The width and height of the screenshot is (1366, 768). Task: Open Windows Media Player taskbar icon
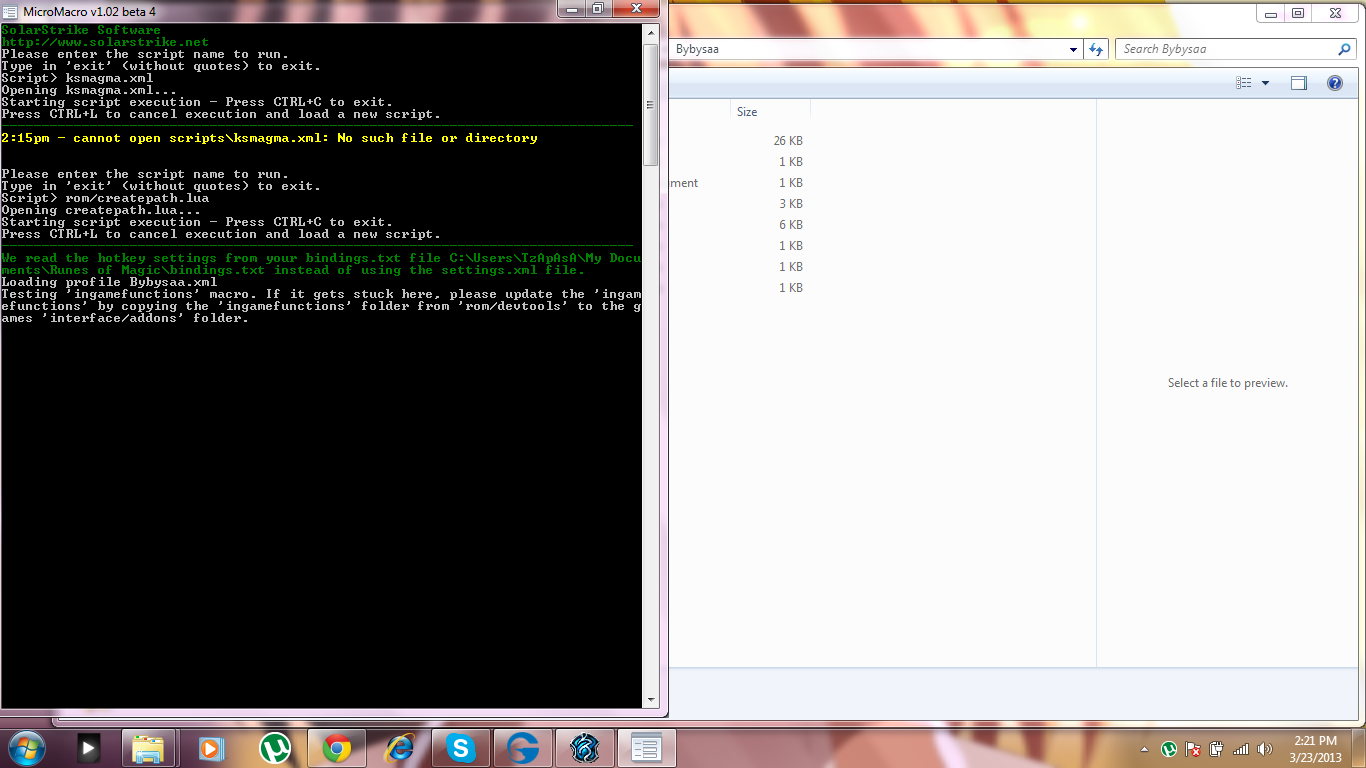pos(212,748)
